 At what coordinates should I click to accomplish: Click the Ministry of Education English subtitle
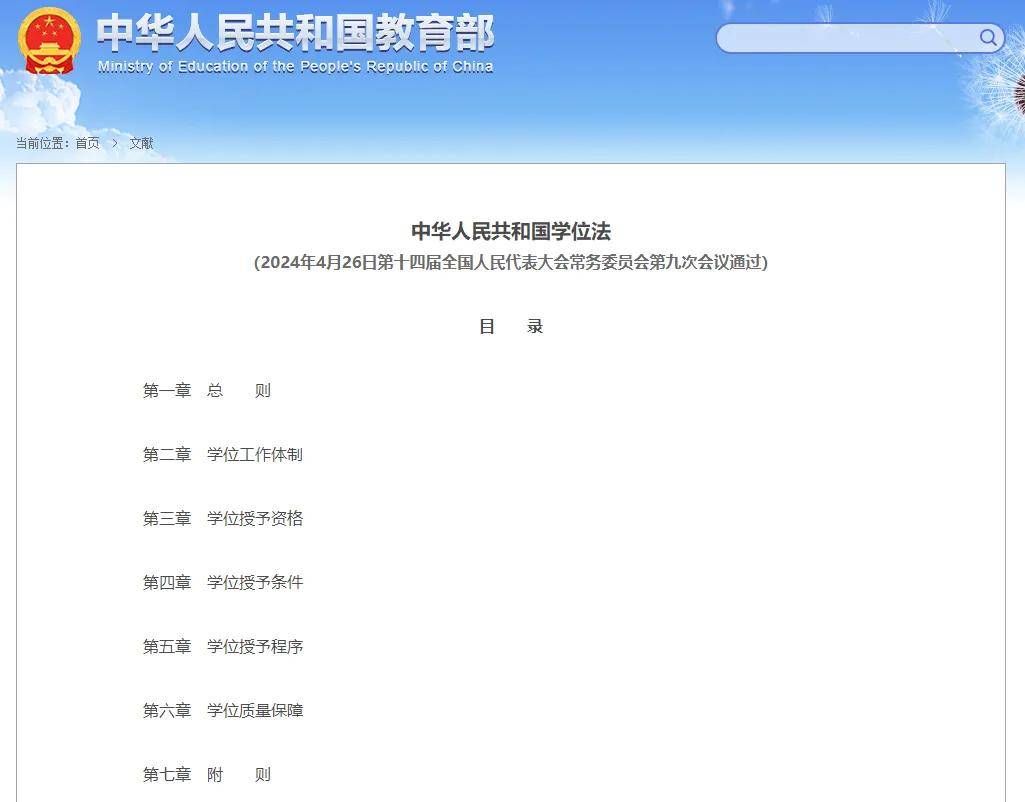coord(295,67)
